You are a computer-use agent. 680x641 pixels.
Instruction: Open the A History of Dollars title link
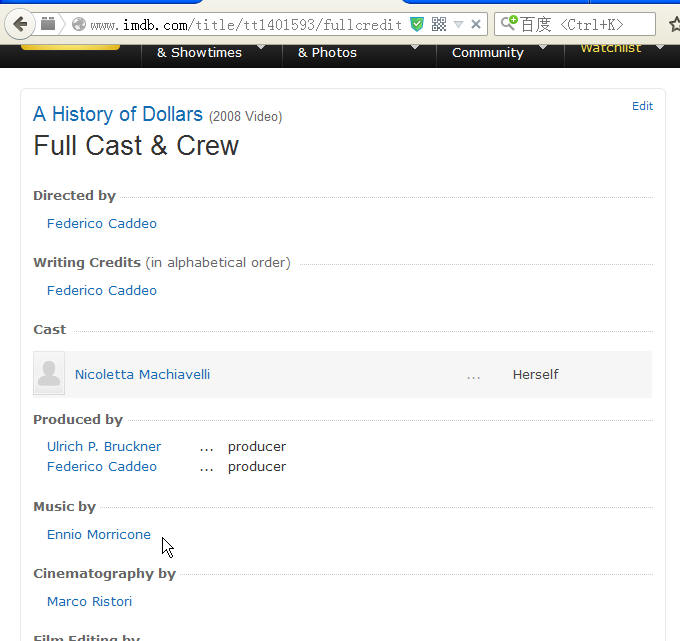(118, 114)
